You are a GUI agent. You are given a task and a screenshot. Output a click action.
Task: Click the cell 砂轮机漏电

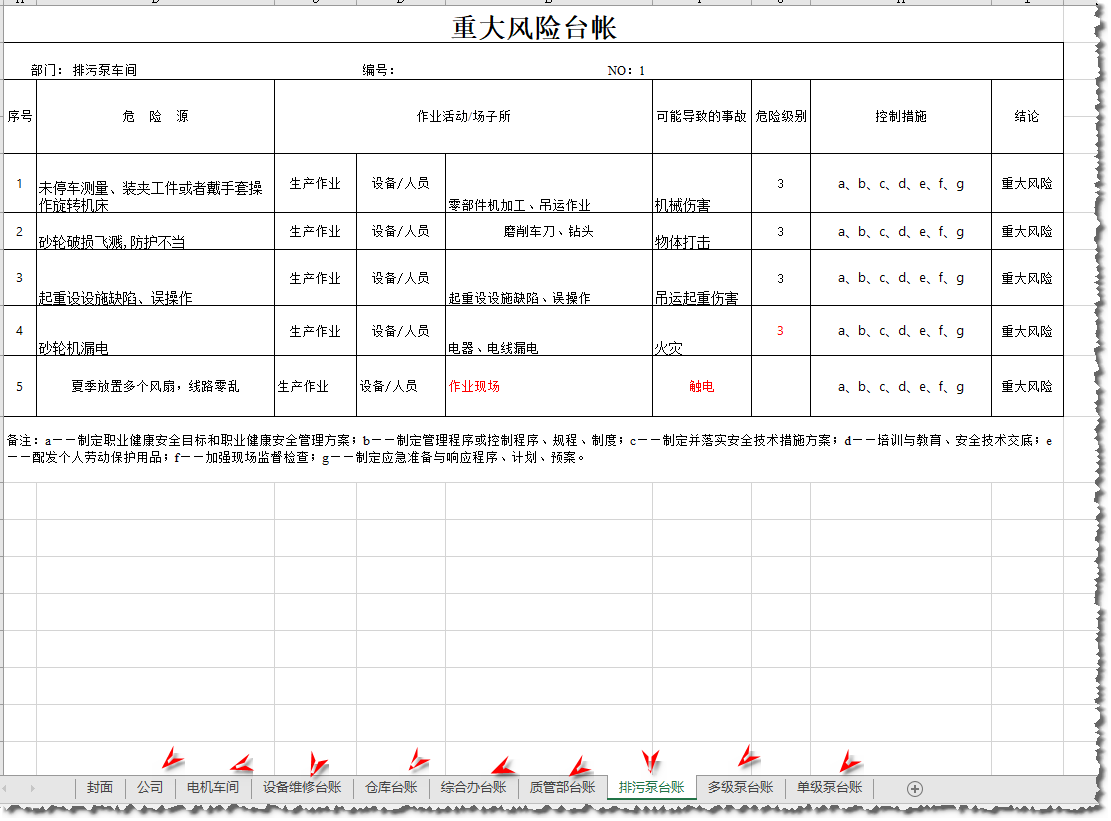tap(155, 331)
